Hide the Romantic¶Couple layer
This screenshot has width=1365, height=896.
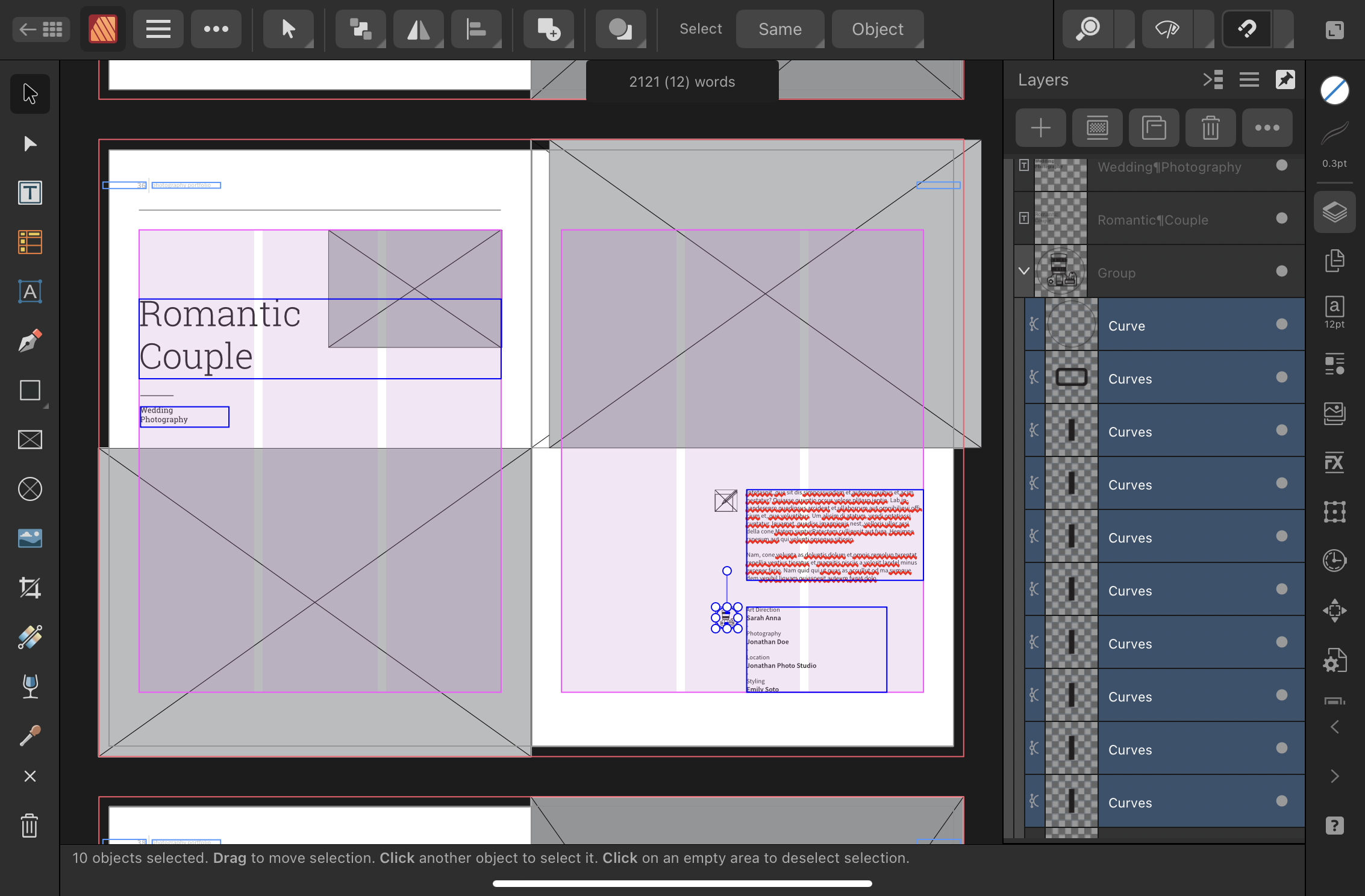[1282, 219]
